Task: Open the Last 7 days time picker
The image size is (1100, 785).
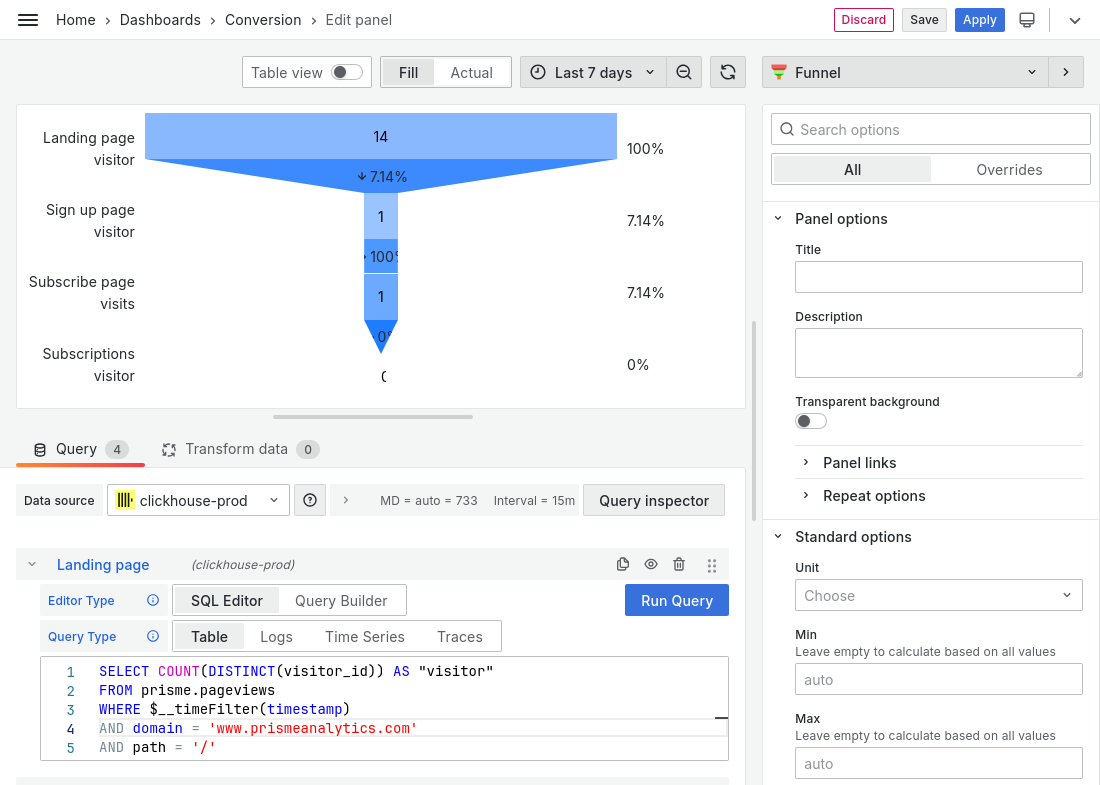Action: (593, 72)
